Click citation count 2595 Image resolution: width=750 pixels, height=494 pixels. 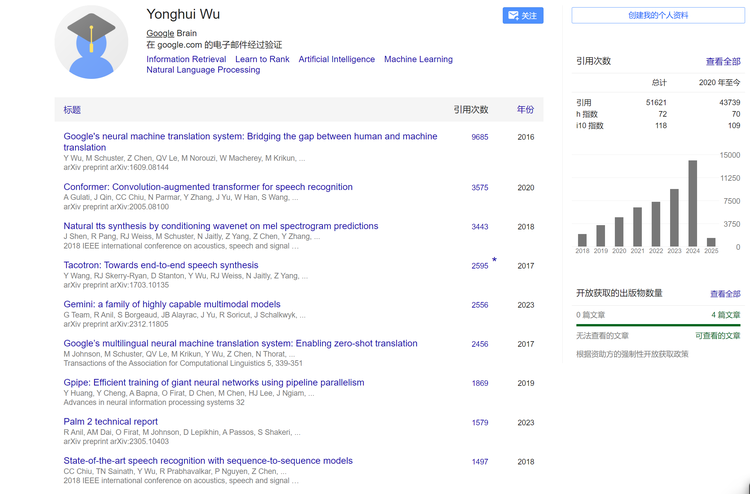480,266
